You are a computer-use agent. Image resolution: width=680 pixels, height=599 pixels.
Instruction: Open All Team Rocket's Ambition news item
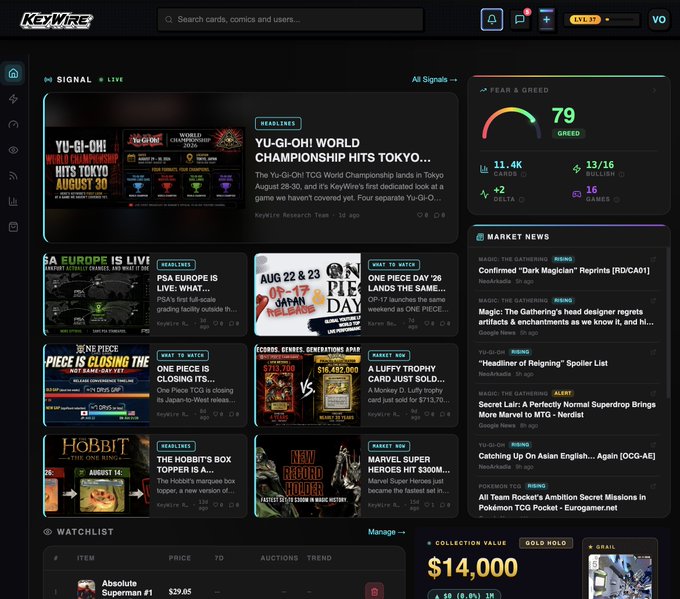[x=562, y=503]
